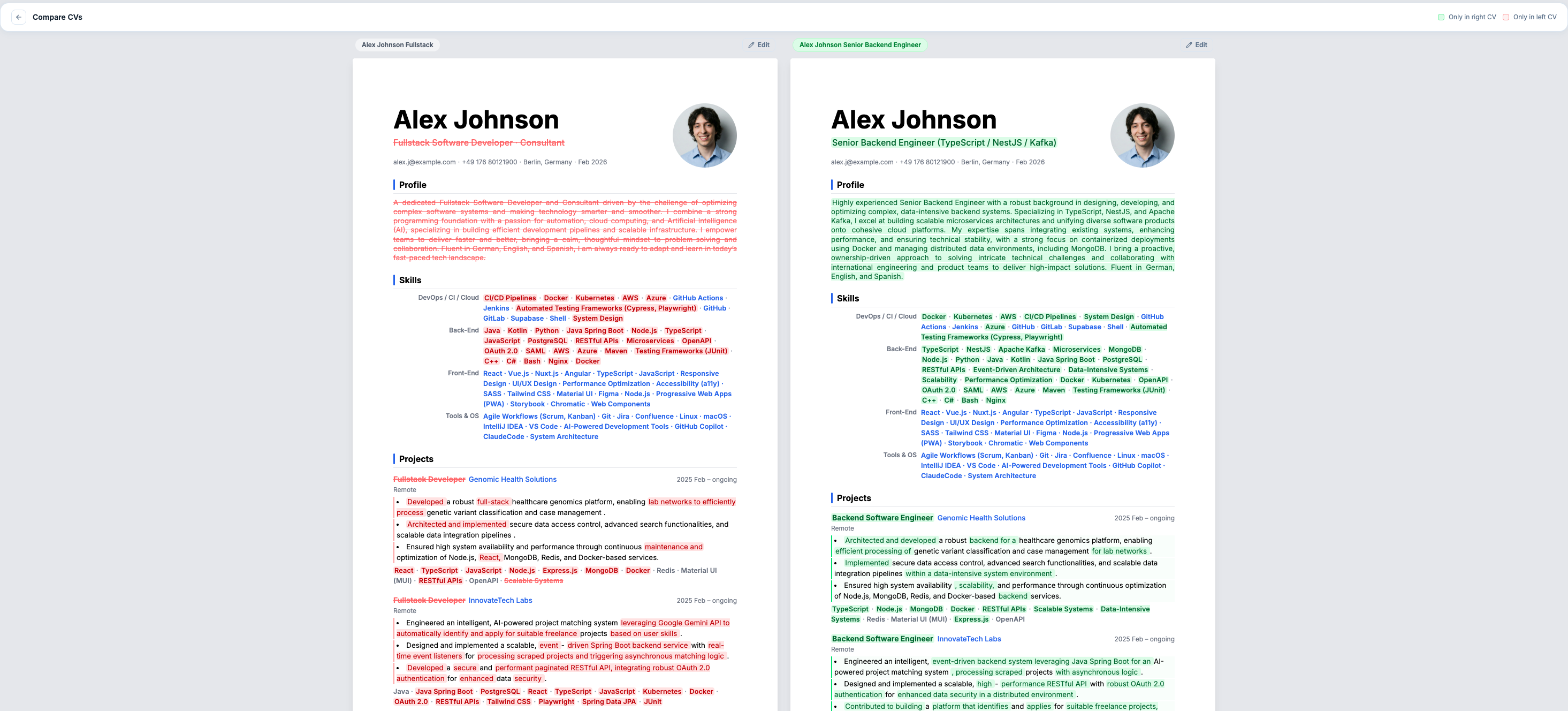Click the pencil icon on right CV
The image size is (1568, 711).
tap(1189, 45)
